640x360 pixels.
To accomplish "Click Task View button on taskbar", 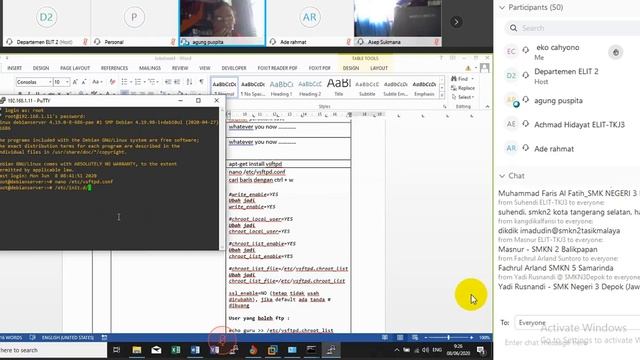I will coord(116,350).
